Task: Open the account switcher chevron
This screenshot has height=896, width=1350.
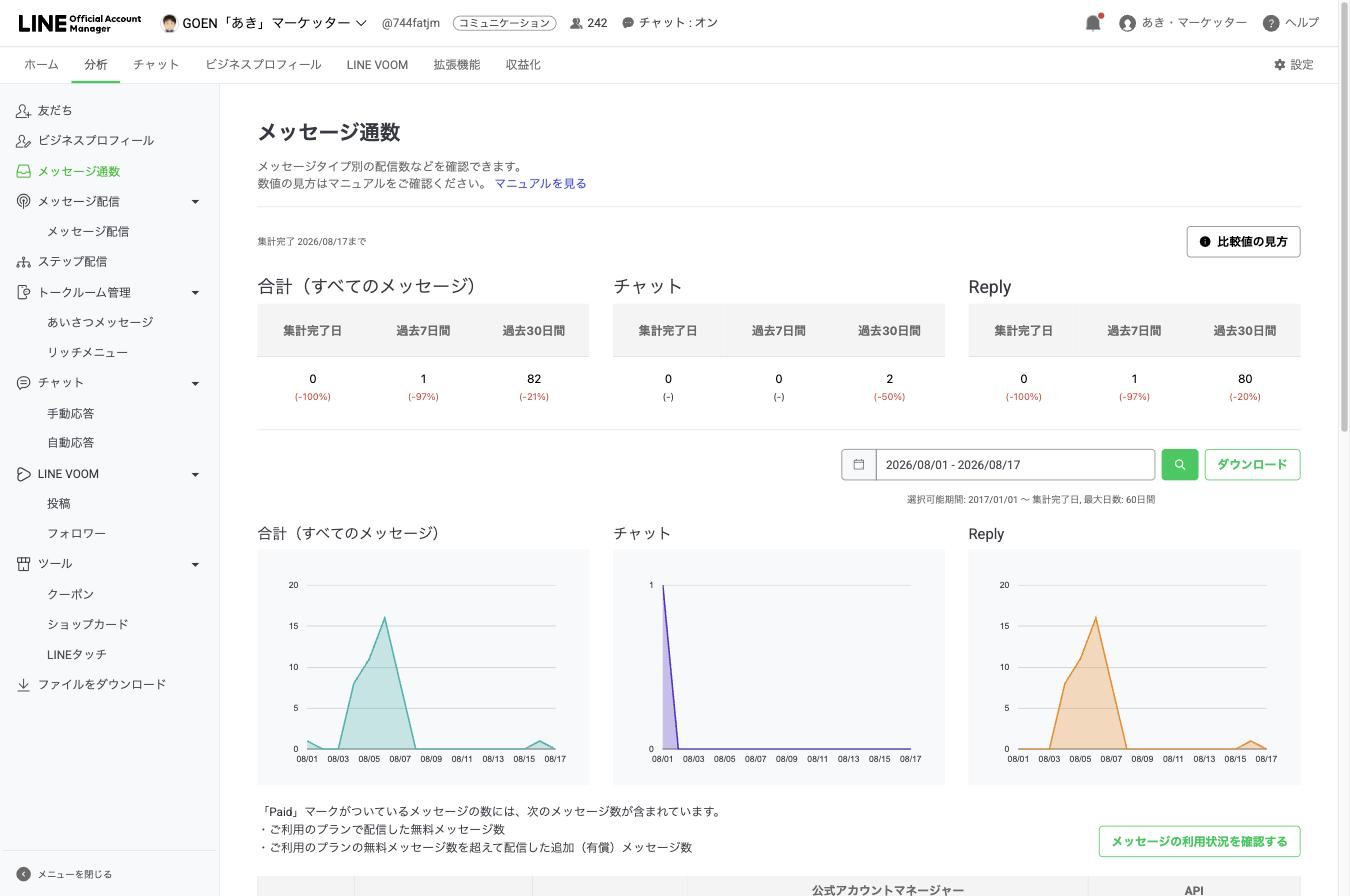Action: [x=361, y=23]
